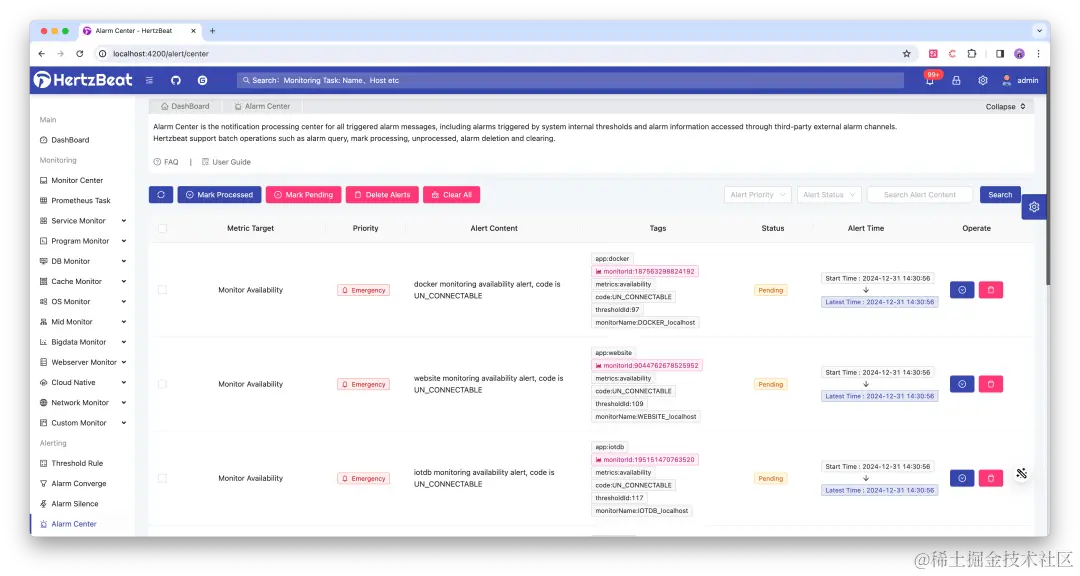This screenshot has height=576, width=1080.
Task: Open Monitor Center in the sidebar
Action: (x=71, y=181)
